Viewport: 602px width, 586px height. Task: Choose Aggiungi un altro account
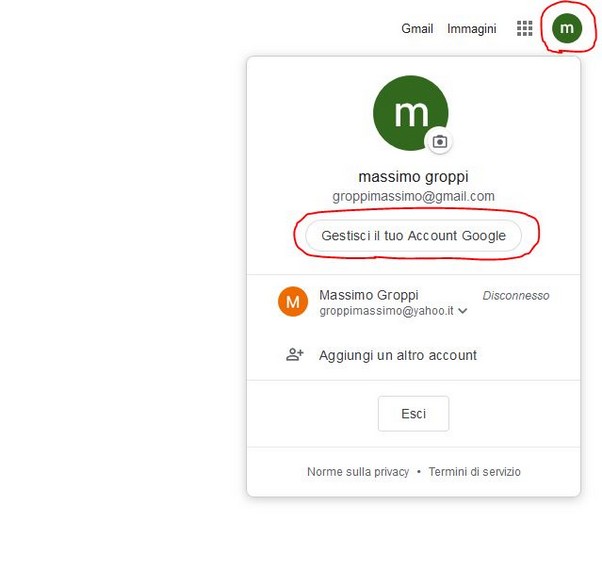click(398, 355)
